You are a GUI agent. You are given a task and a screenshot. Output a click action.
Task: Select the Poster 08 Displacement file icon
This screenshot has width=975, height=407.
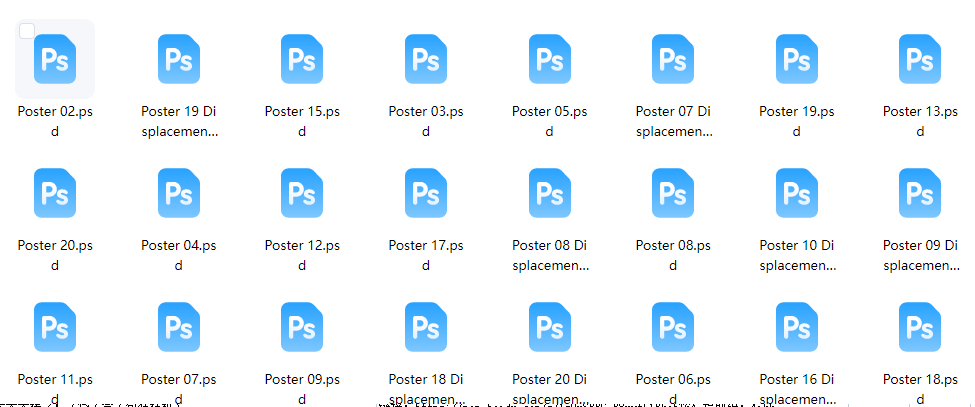pyautogui.click(x=550, y=193)
